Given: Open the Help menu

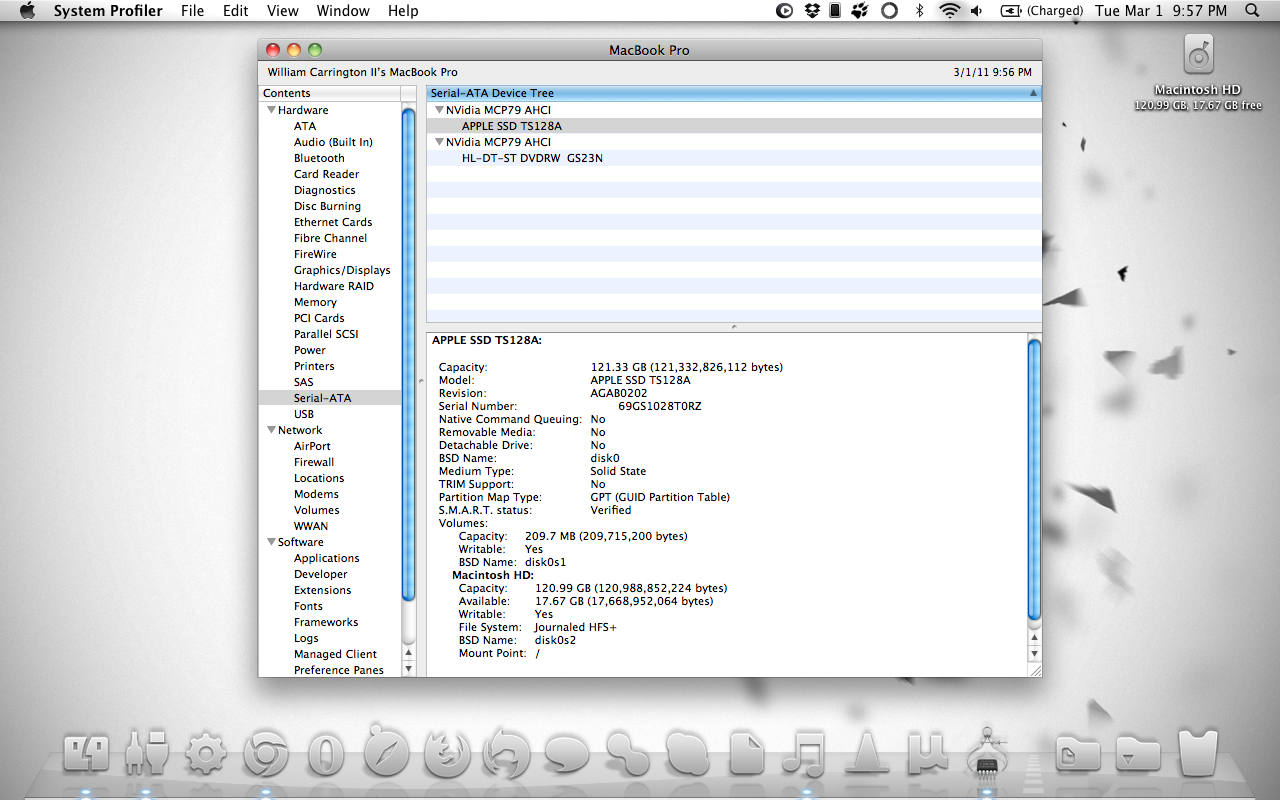Looking at the screenshot, I should pos(403,11).
